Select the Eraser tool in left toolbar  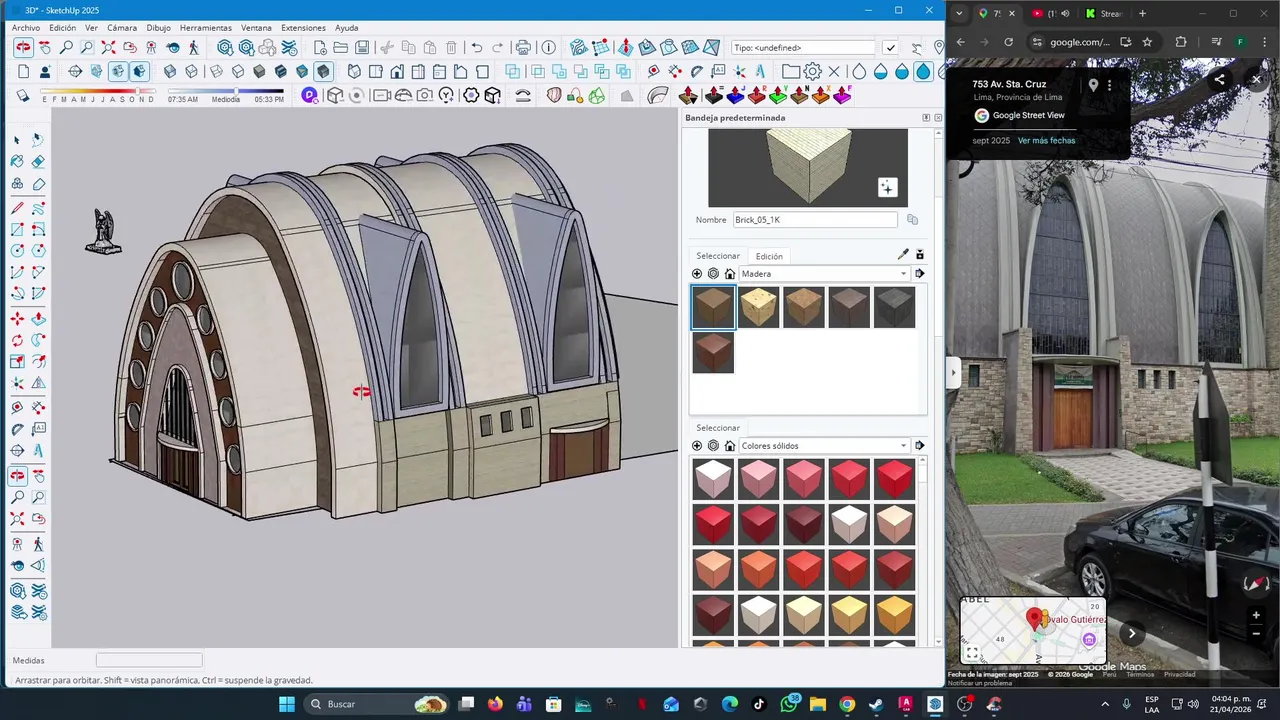click(38, 161)
